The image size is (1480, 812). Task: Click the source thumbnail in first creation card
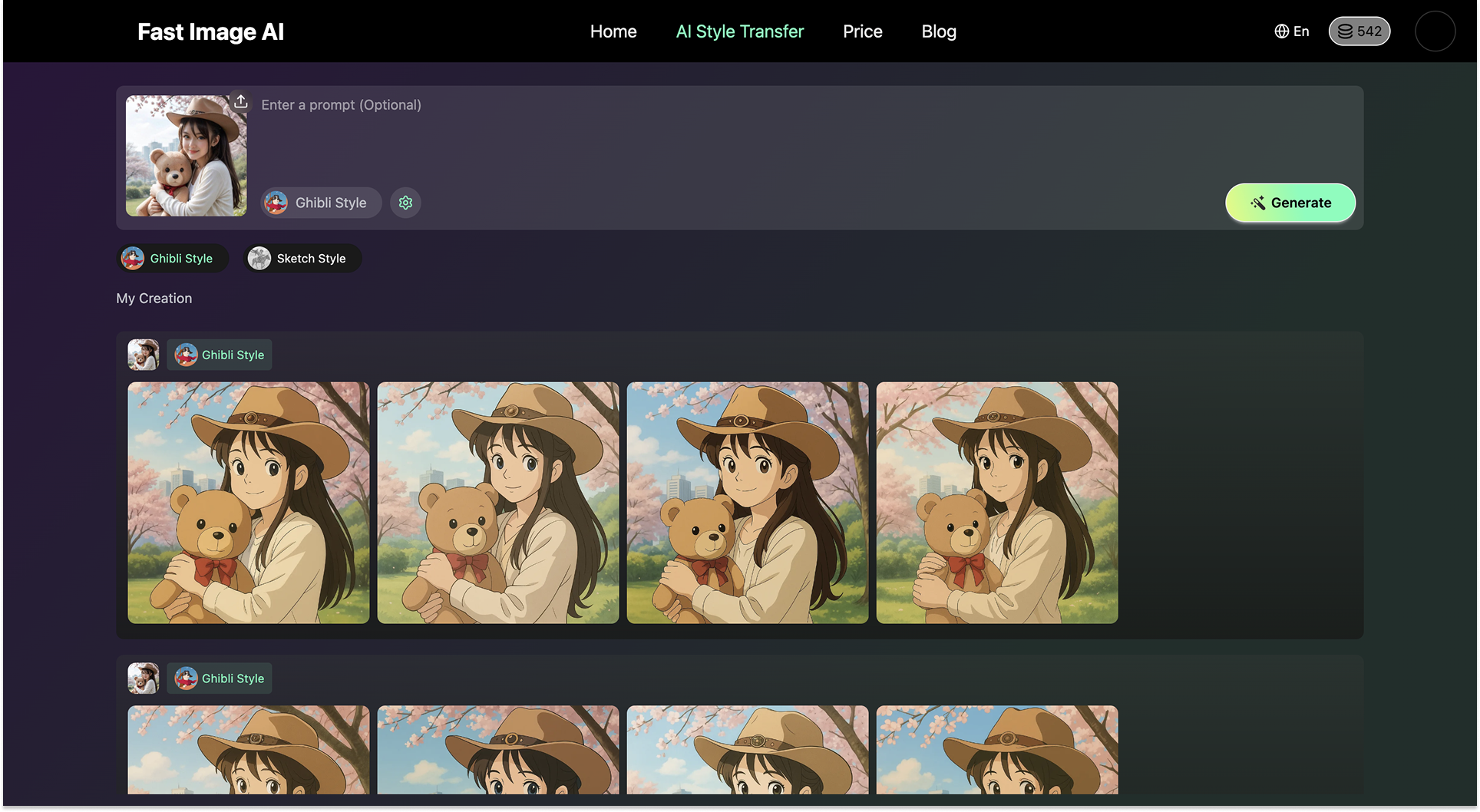(143, 355)
